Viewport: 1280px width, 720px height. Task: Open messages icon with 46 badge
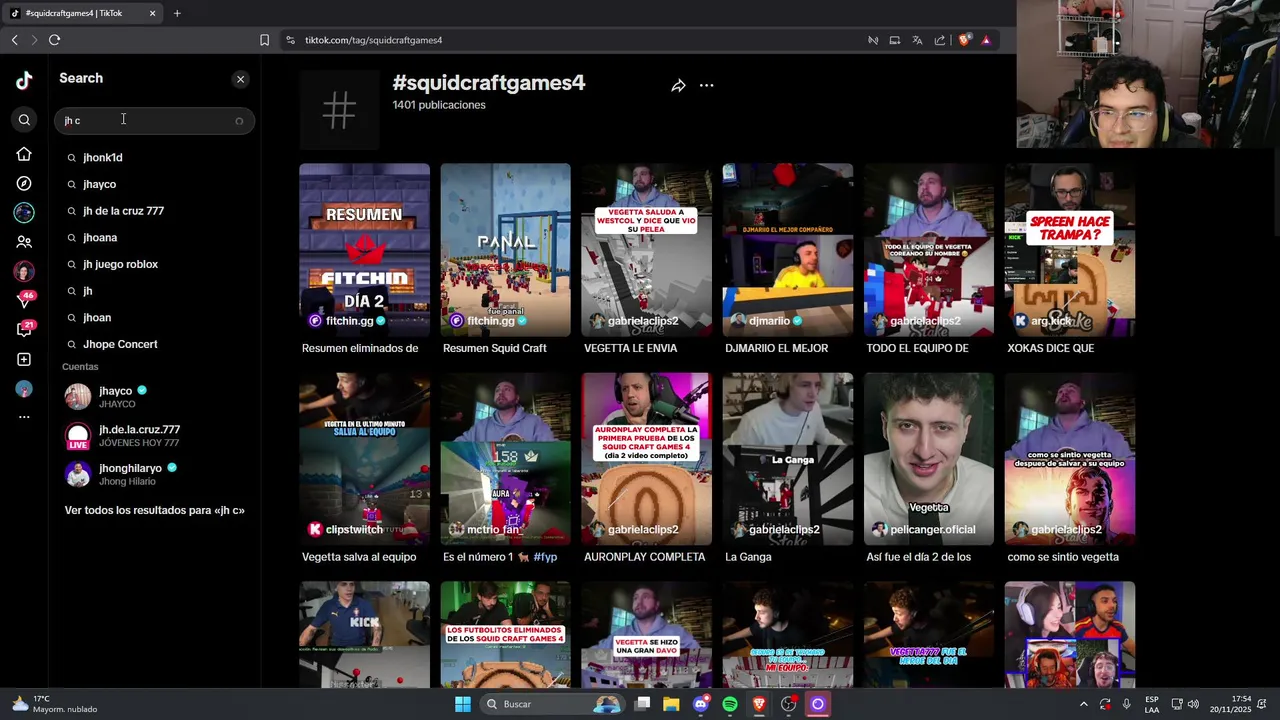[x=24, y=300]
